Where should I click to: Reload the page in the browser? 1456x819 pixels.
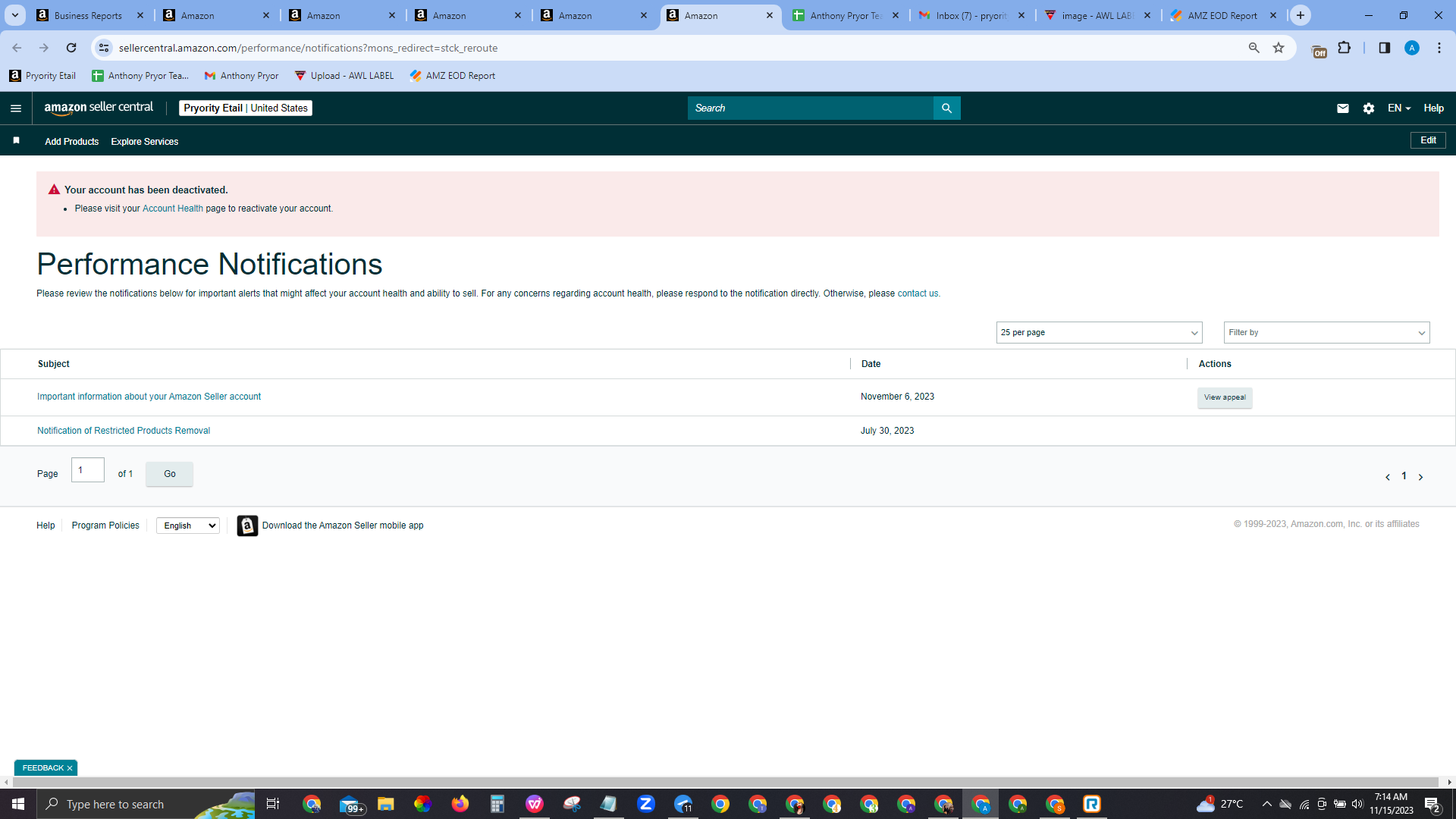(x=71, y=48)
